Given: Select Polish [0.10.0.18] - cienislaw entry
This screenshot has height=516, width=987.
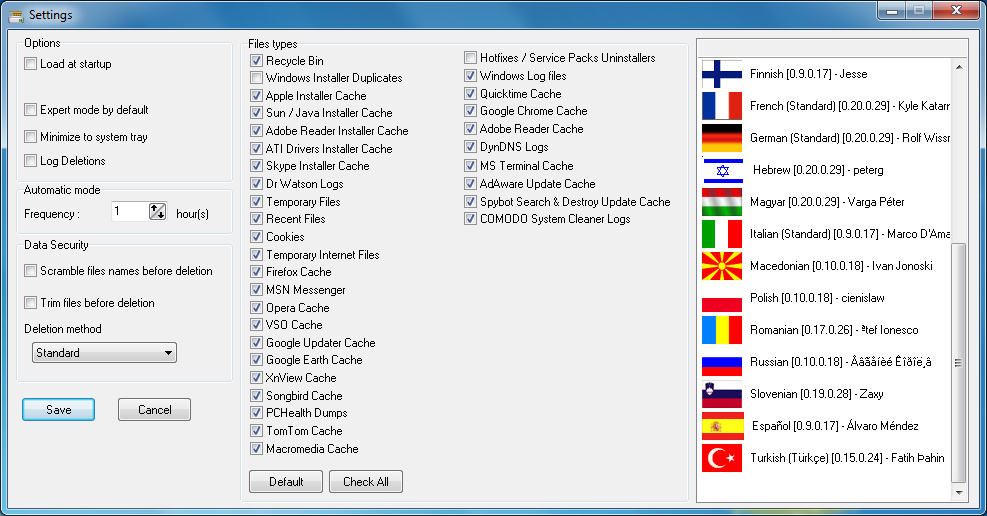Looking at the screenshot, I should [817, 298].
